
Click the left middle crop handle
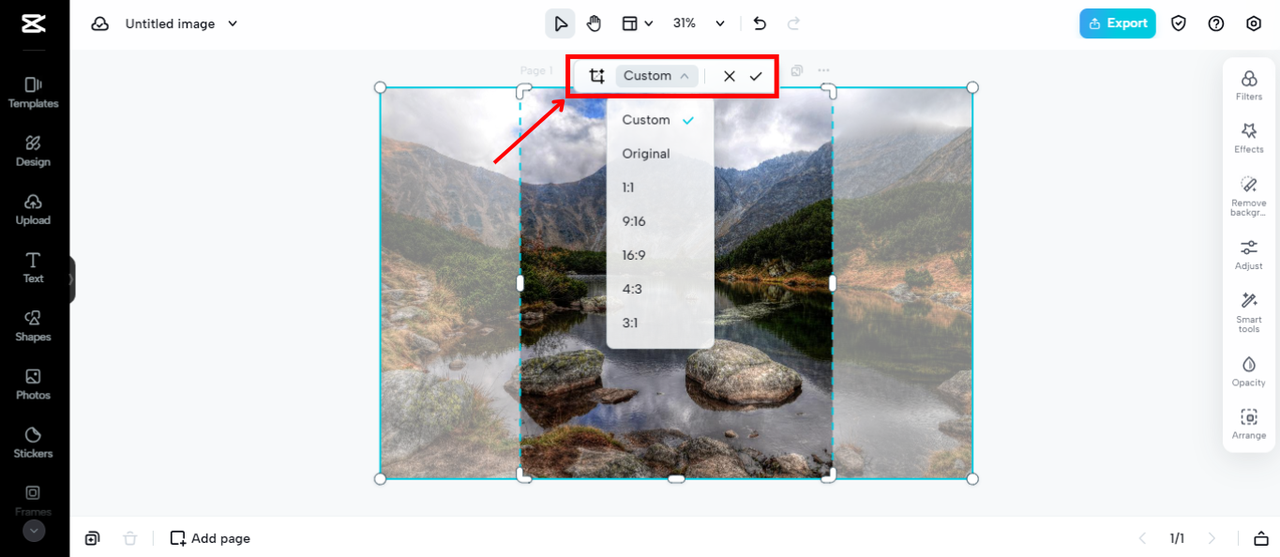coord(520,283)
